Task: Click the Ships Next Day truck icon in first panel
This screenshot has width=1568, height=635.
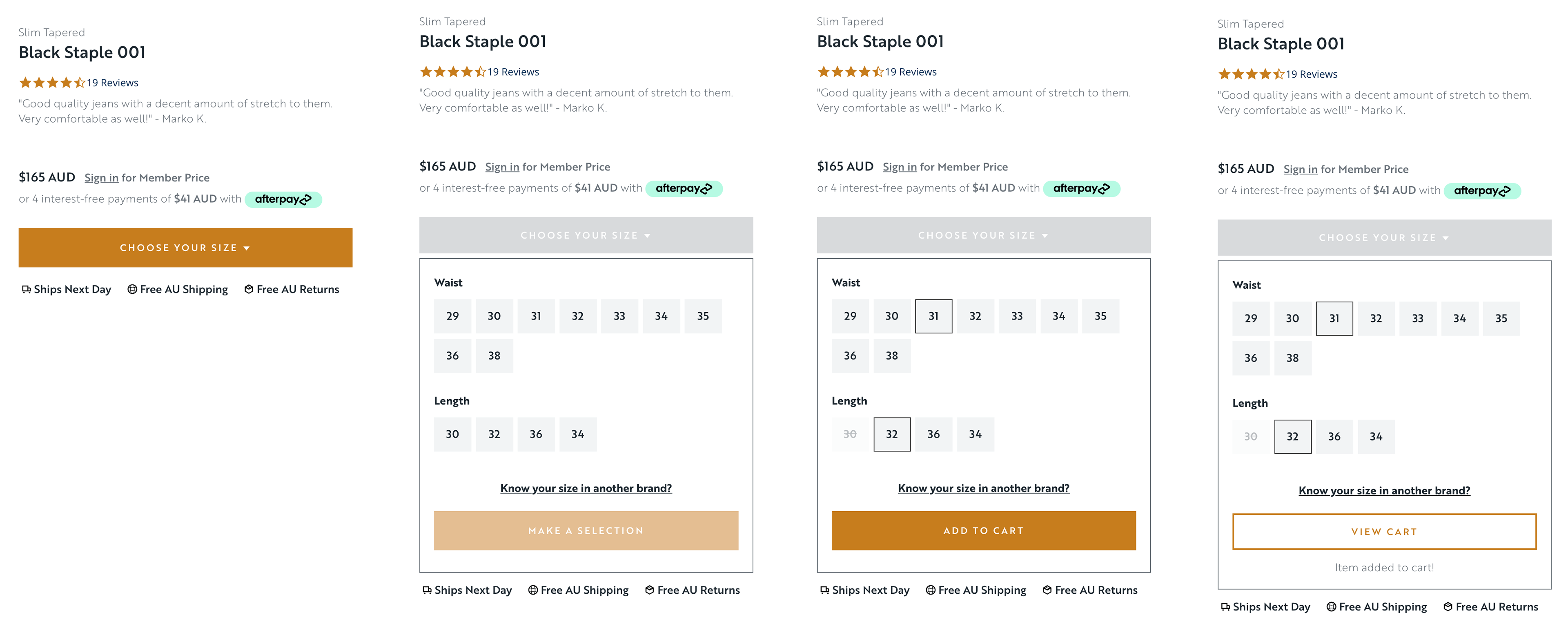Action: 26,289
